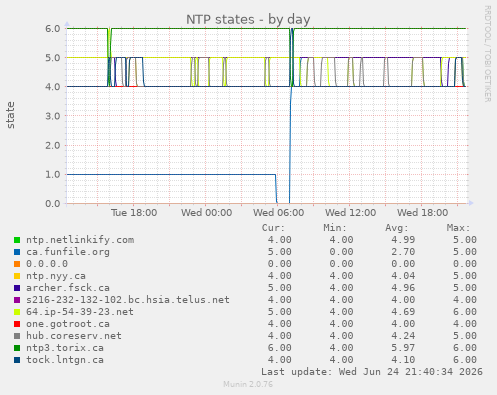Screen dimensions: 497x395
Task: Click the ntp3.torix.ca dark green swatch
Action: [17, 348]
